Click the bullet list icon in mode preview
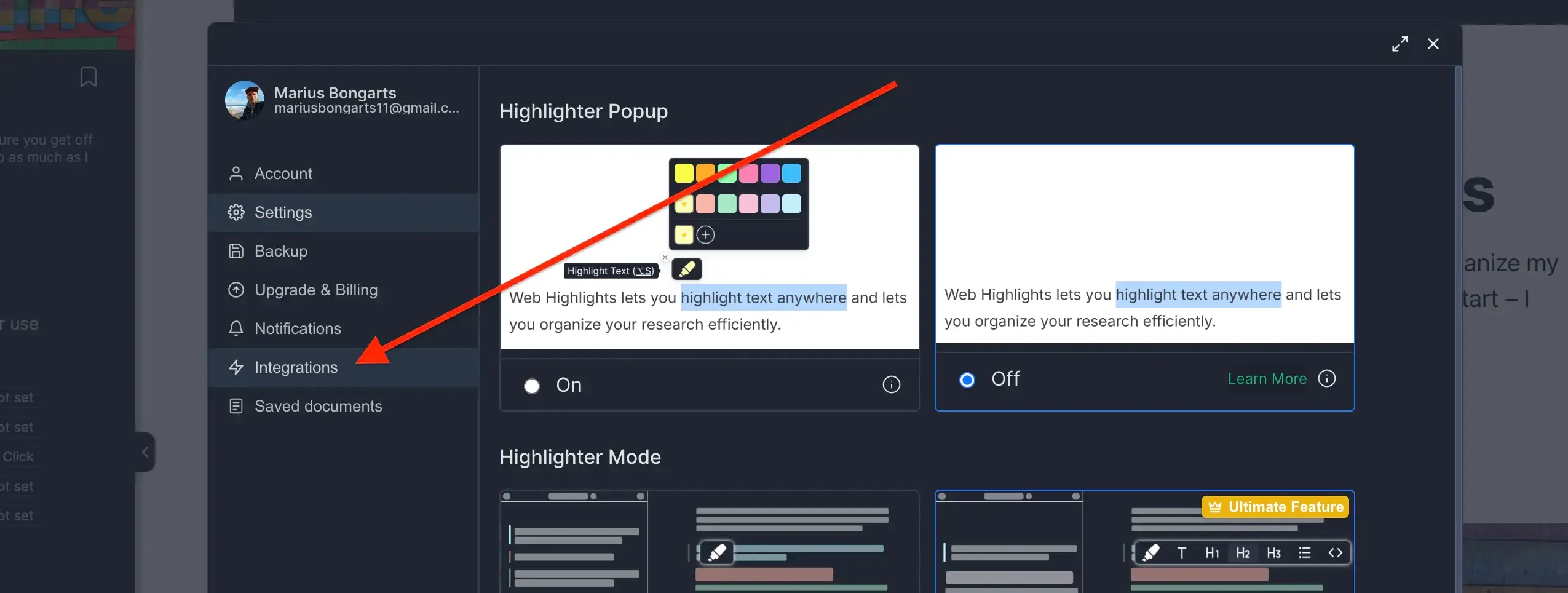The width and height of the screenshot is (1568, 593). (1304, 553)
